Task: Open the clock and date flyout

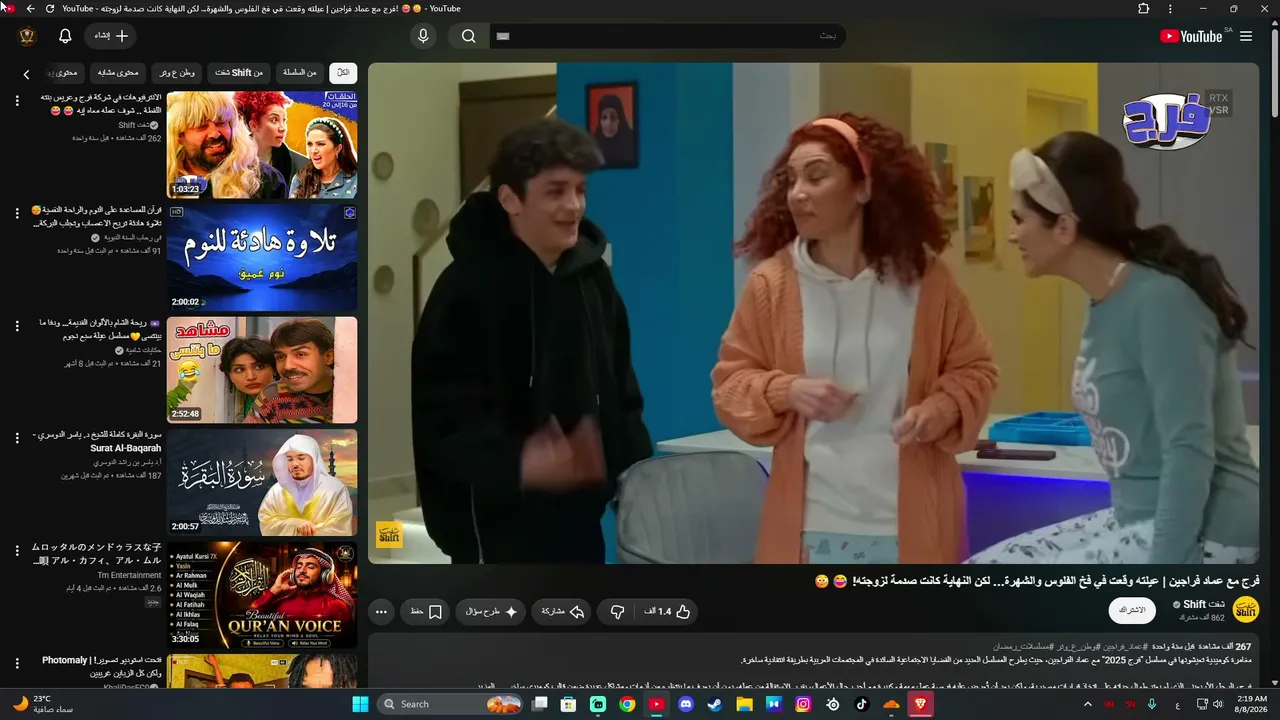Action: point(1252,704)
